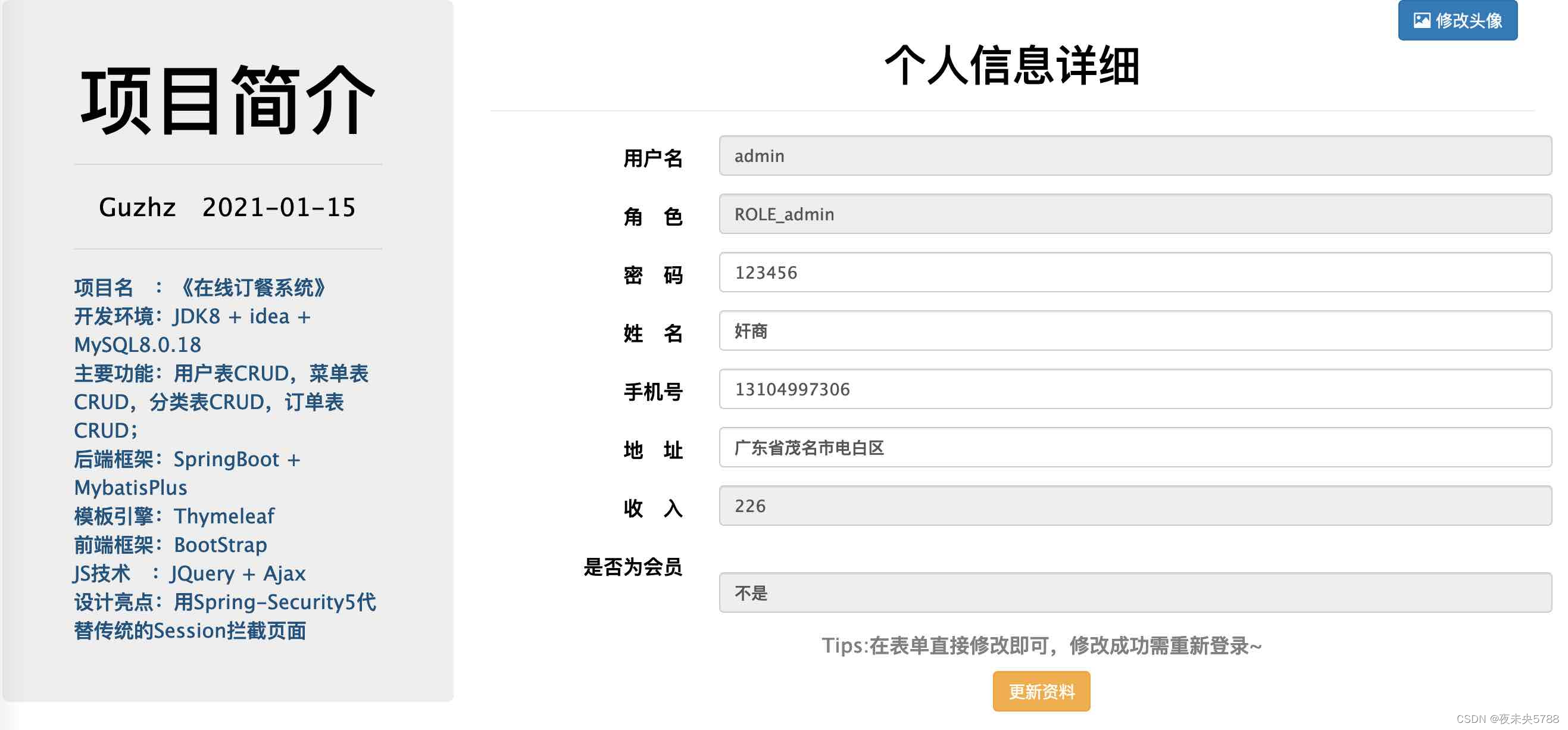Click the 地址 label
Image resolution: width=1568 pixels, height=730 pixels.
point(652,450)
